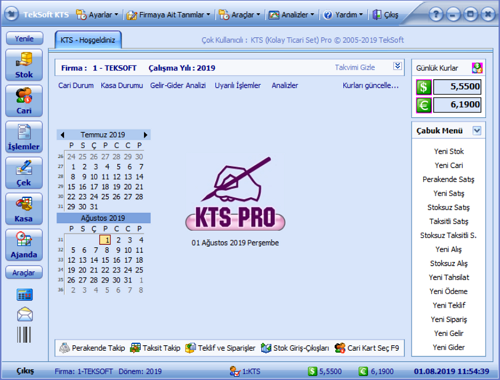Open the Çek module
Screen dimensions: 500x380
click(24, 173)
